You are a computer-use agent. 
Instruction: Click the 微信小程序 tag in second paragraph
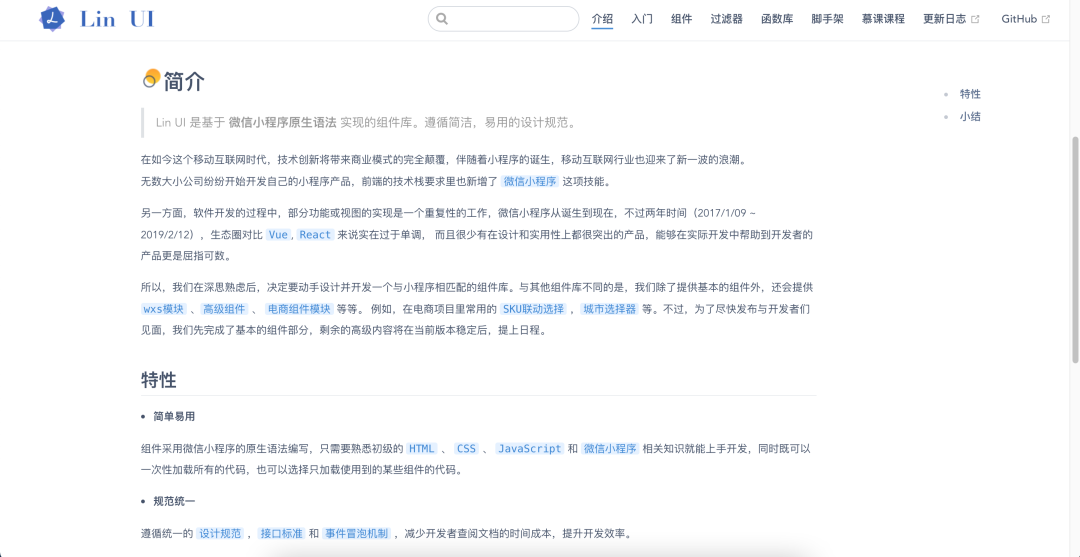pos(529,182)
